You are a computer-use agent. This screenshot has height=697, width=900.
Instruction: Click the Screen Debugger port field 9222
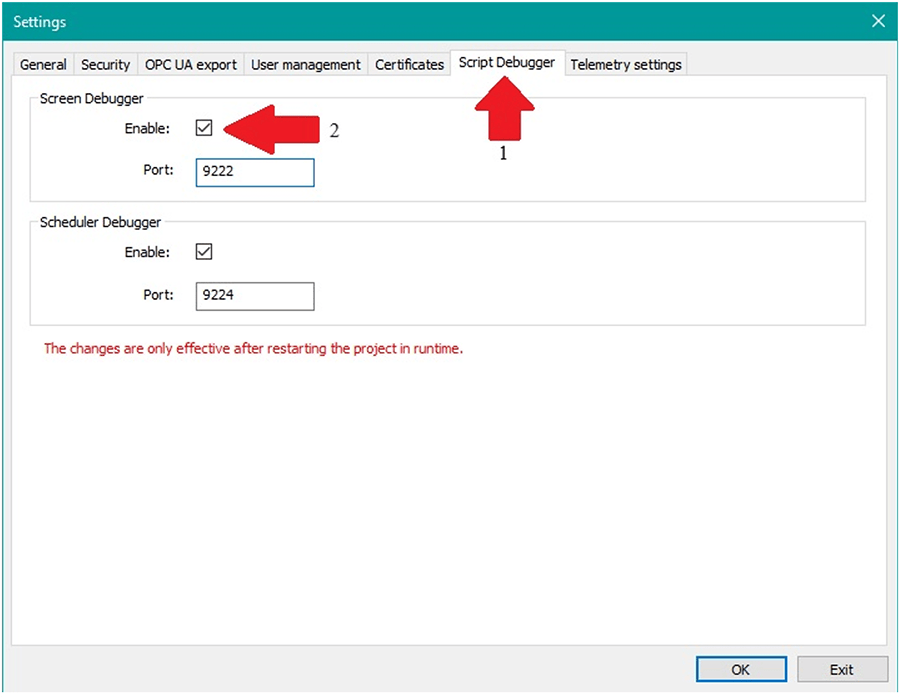coord(255,172)
